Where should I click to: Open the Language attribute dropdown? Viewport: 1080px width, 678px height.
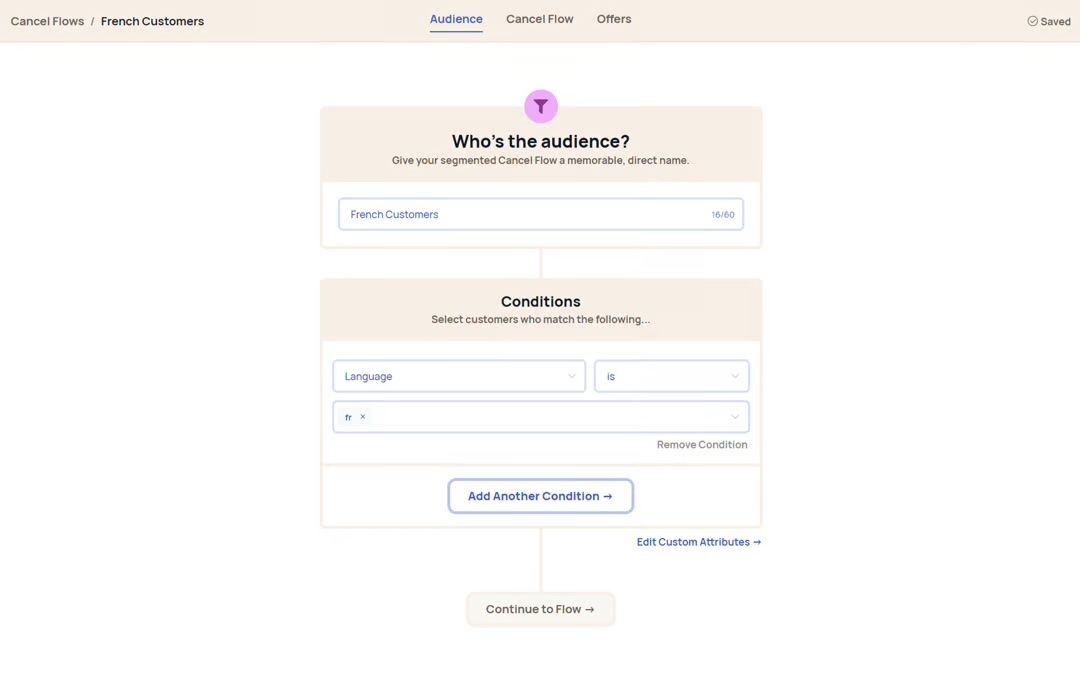(x=459, y=376)
